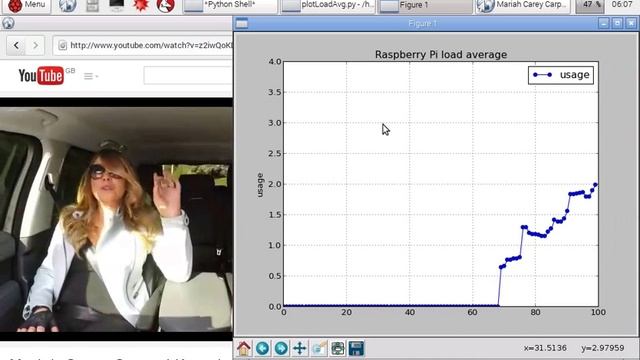Open the Configure subplots tool
Image resolution: width=640 pixels, height=360 pixels.
tap(338, 348)
